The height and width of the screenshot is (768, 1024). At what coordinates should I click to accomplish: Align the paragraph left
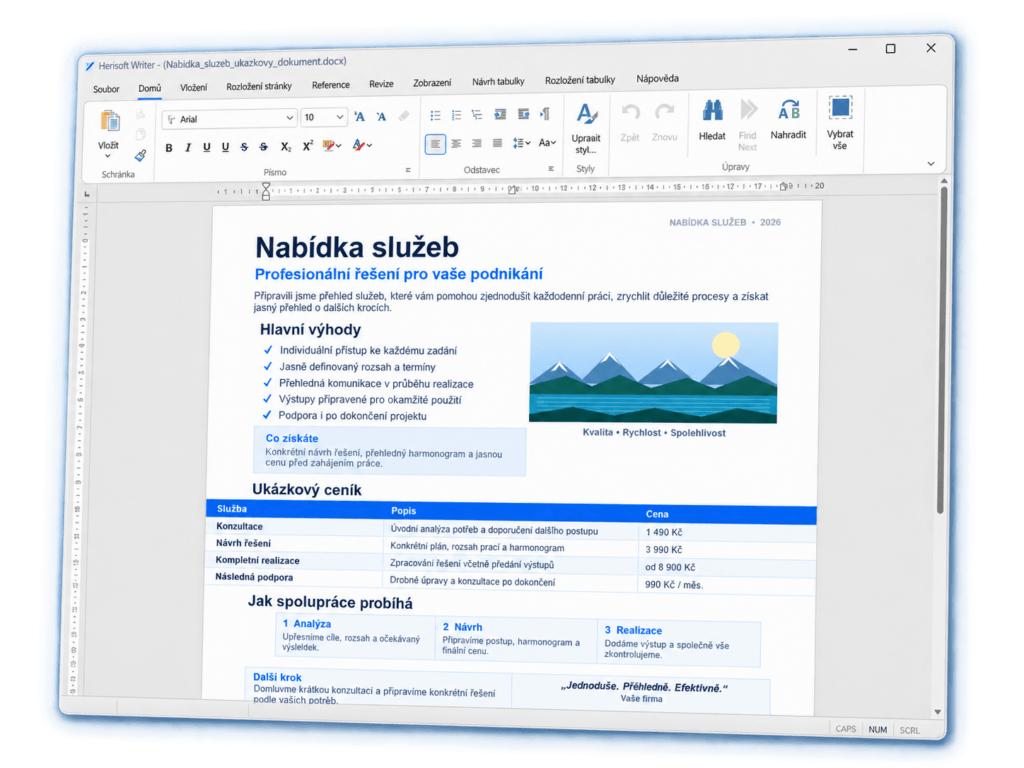(435, 144)
